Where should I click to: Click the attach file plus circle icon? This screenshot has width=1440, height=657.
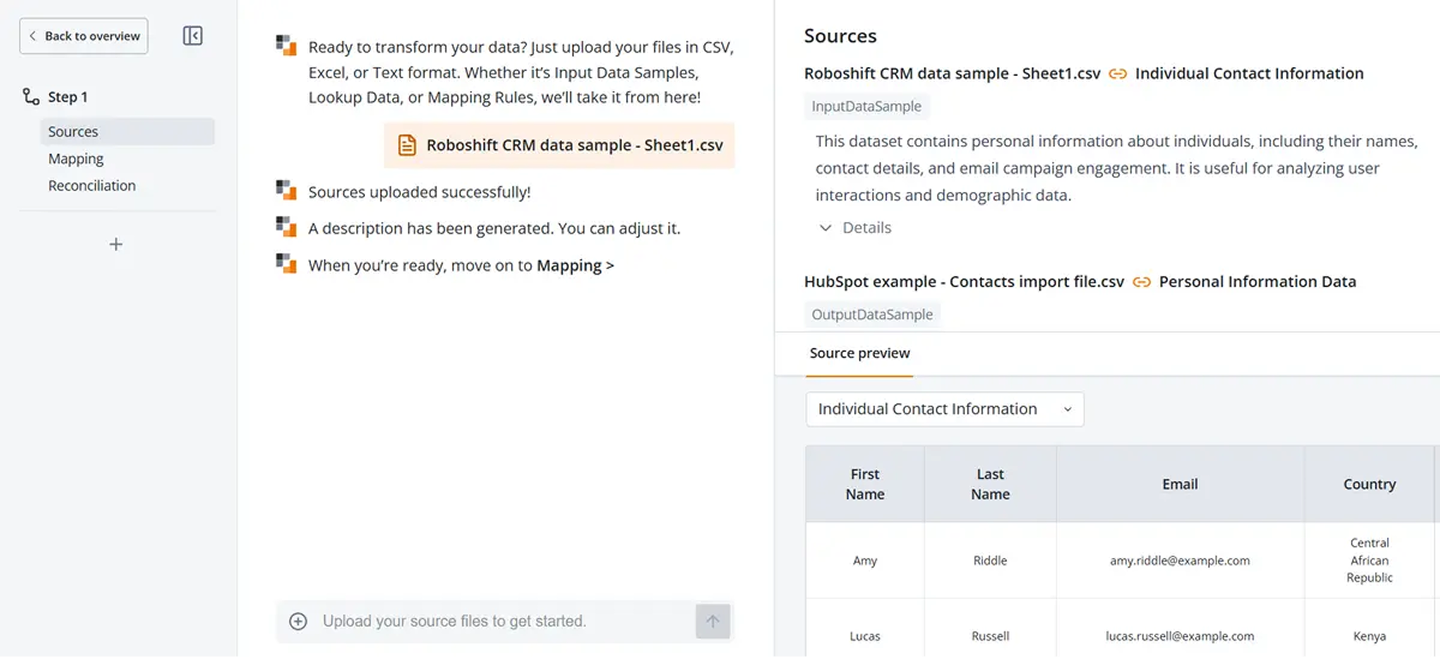pos(298,621)
